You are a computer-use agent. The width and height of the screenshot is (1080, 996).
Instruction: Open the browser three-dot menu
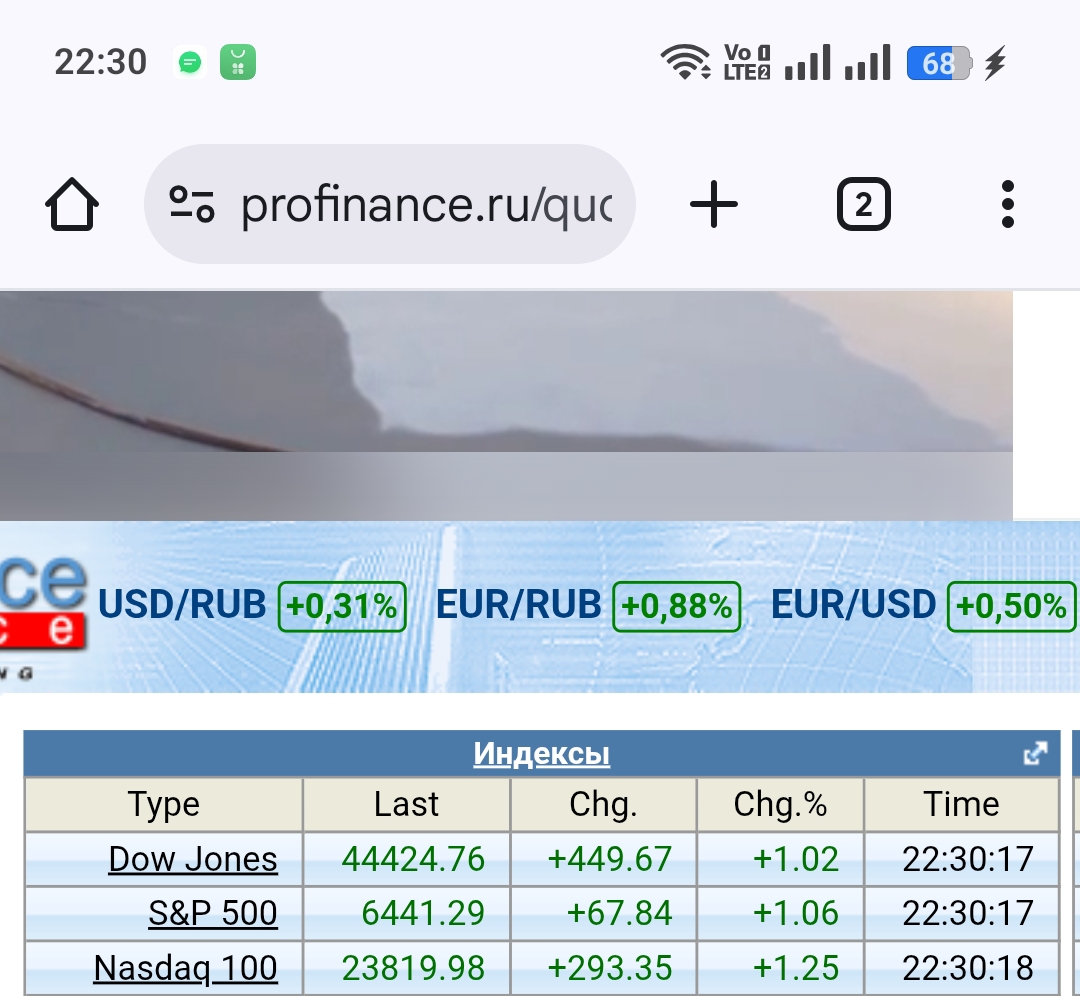pos(1007,205)
